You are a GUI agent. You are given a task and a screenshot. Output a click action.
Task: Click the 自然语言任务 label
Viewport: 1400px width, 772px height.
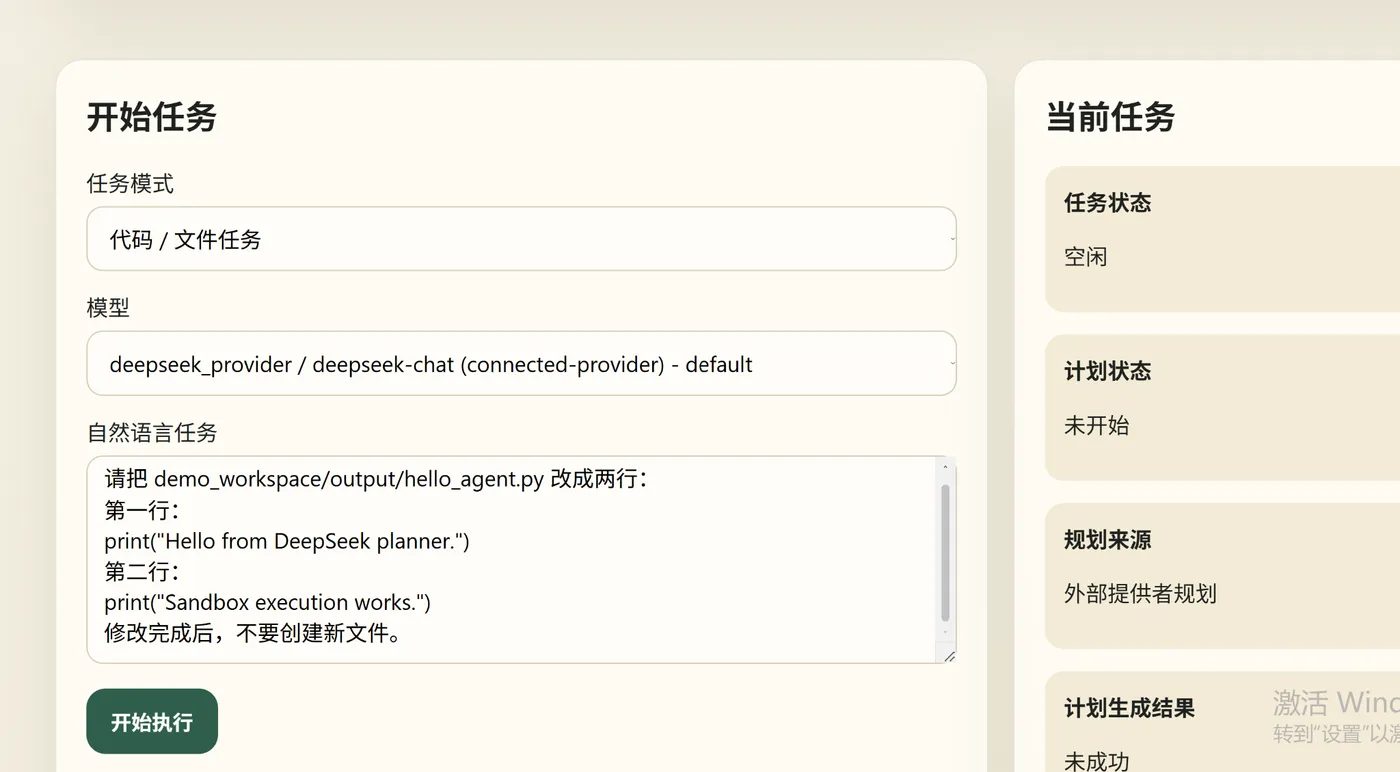point(152,433)
